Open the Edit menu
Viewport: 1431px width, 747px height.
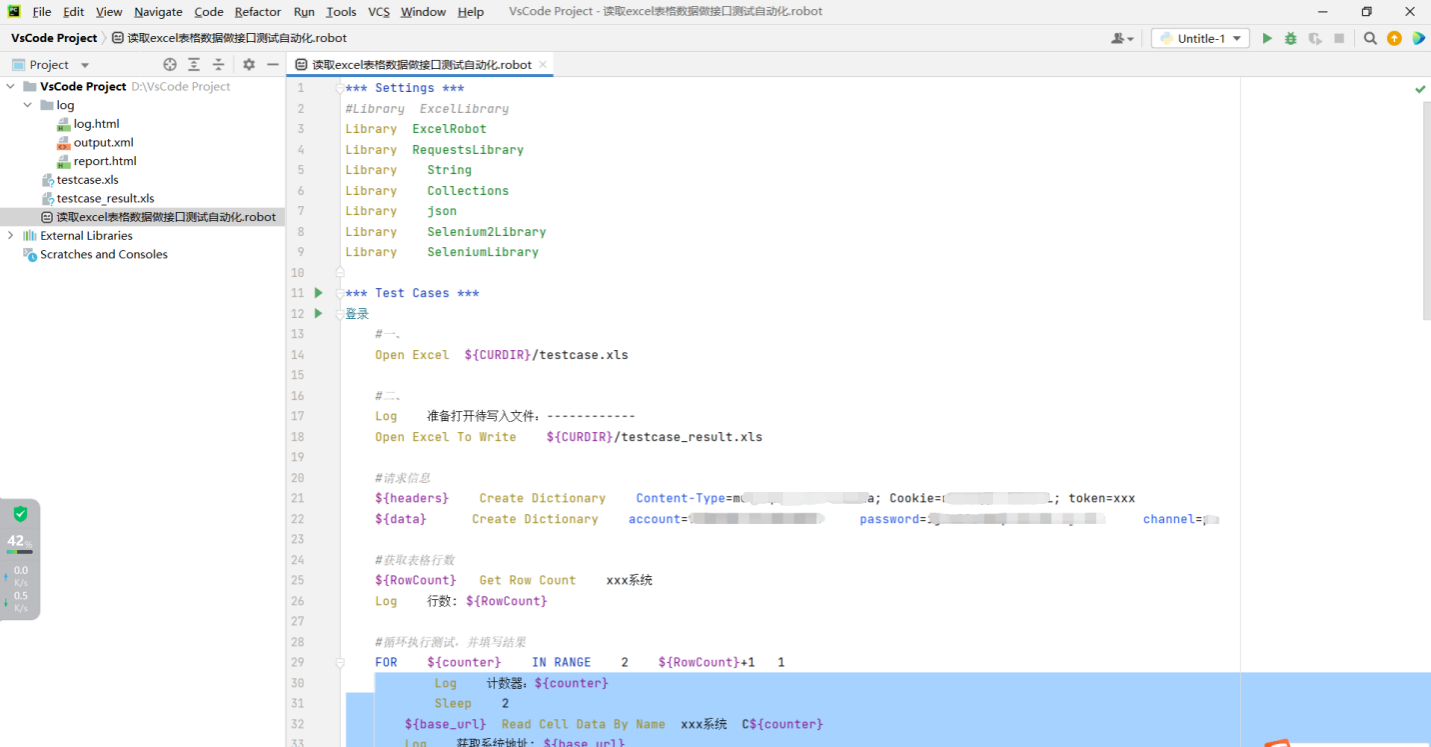click(x=74, y=12)
